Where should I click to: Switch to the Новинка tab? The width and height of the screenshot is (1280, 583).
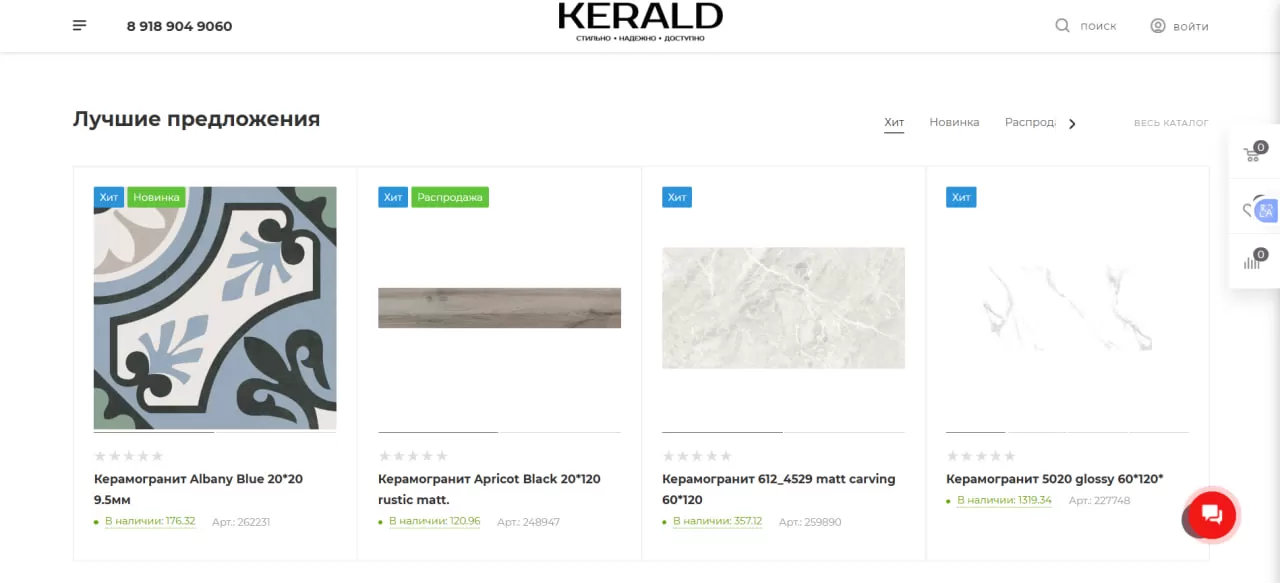pyautogui.click(x=954, y=122)
